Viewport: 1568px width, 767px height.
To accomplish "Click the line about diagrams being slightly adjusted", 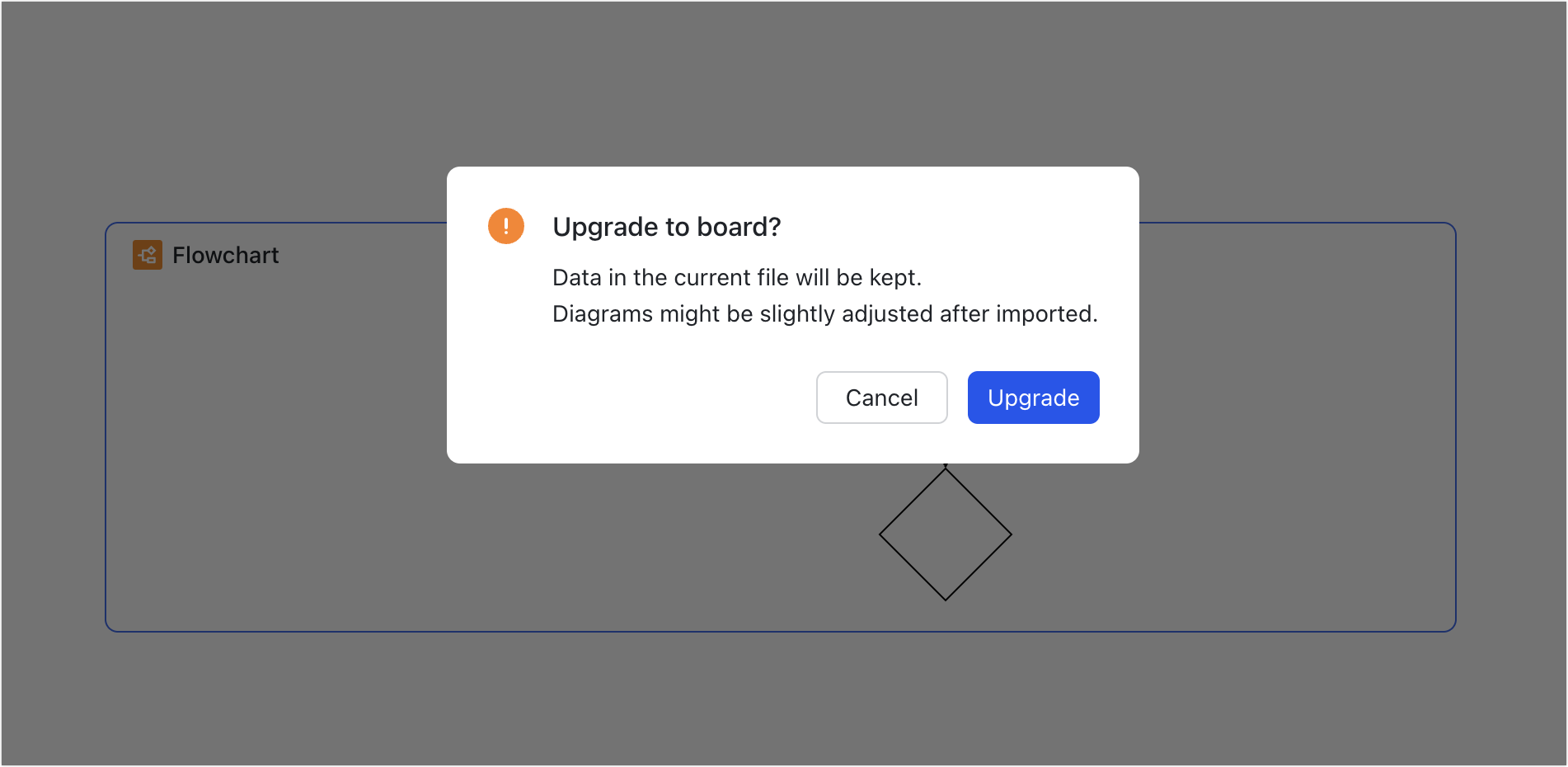I will tap(824, 313).
